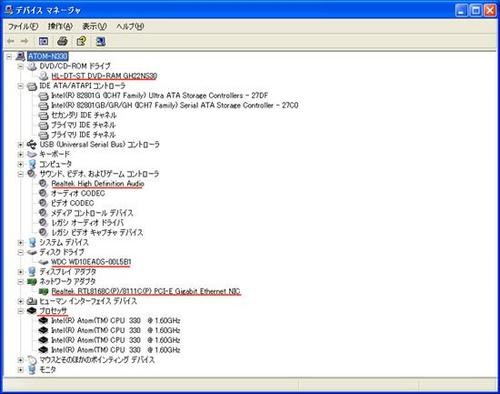This screenshot has height=394, width=500.
Task: Click the ヒューマン インターフェイス デバイス category icon
Action: (32, 301)
